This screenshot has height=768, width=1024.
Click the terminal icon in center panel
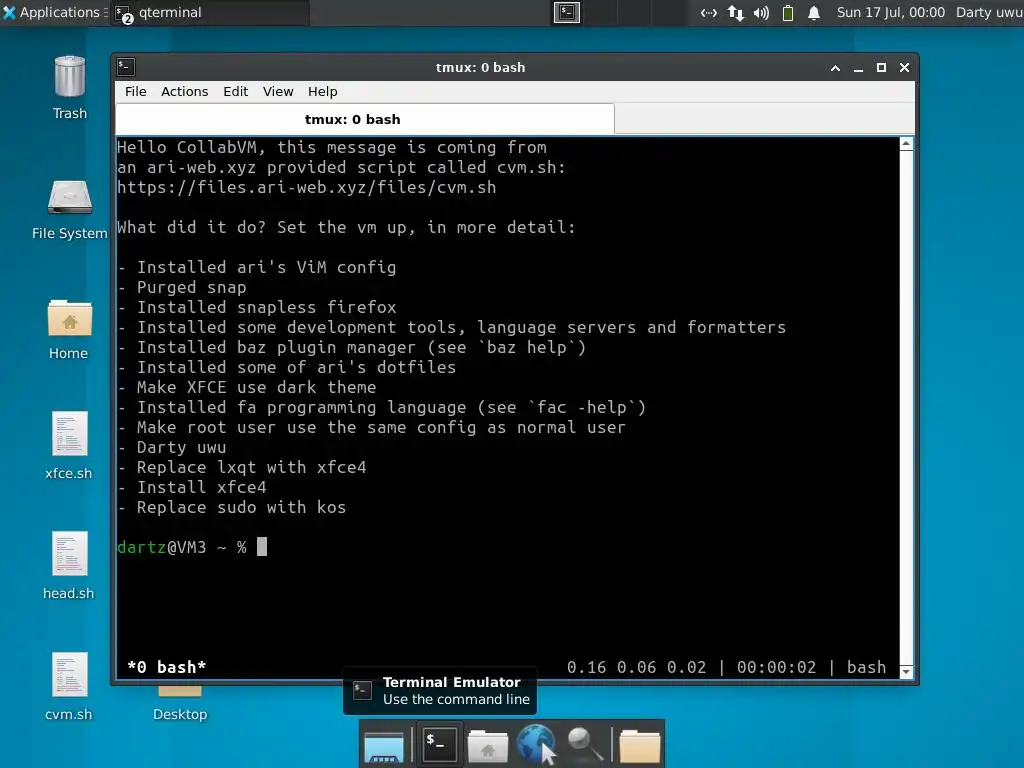[567, 12]
